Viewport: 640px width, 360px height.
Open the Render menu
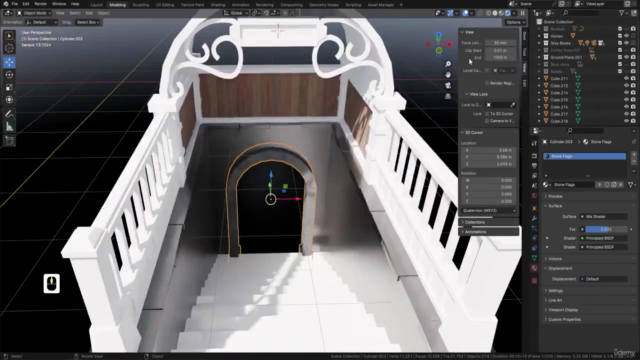tap(41, 4)
